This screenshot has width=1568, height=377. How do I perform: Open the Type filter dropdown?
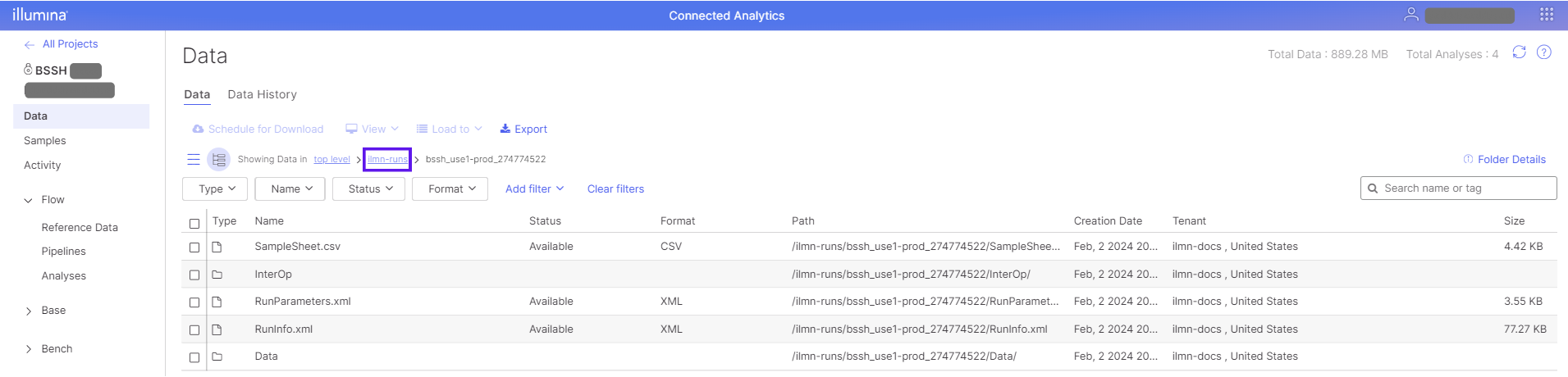coord(217,188)
